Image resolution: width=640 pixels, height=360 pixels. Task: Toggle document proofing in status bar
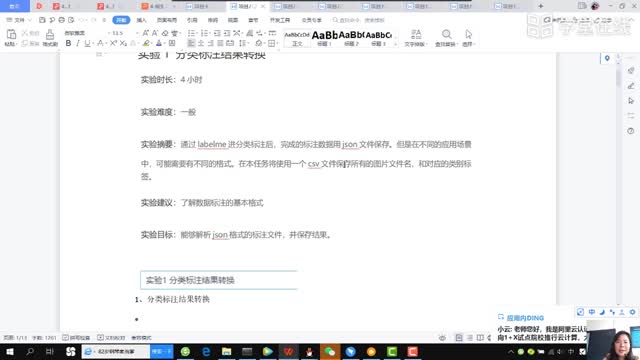[x=111, y=338]
